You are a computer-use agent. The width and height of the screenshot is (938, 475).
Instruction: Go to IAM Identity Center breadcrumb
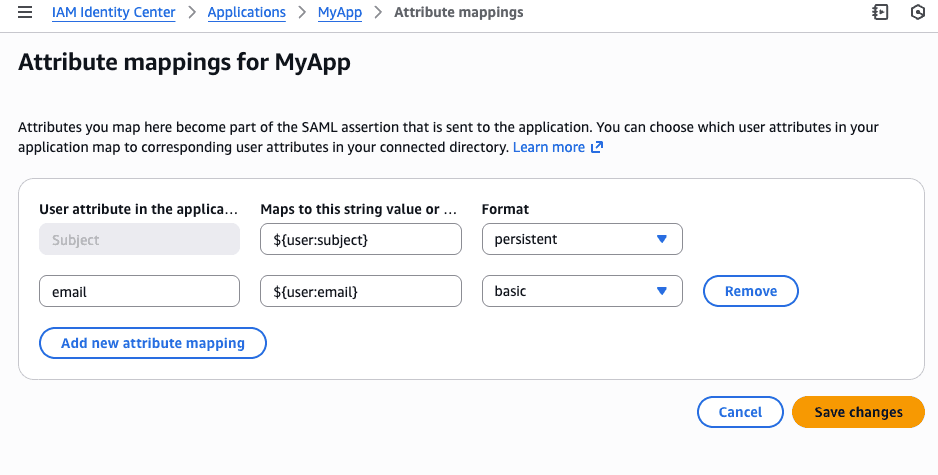[113, 13]
